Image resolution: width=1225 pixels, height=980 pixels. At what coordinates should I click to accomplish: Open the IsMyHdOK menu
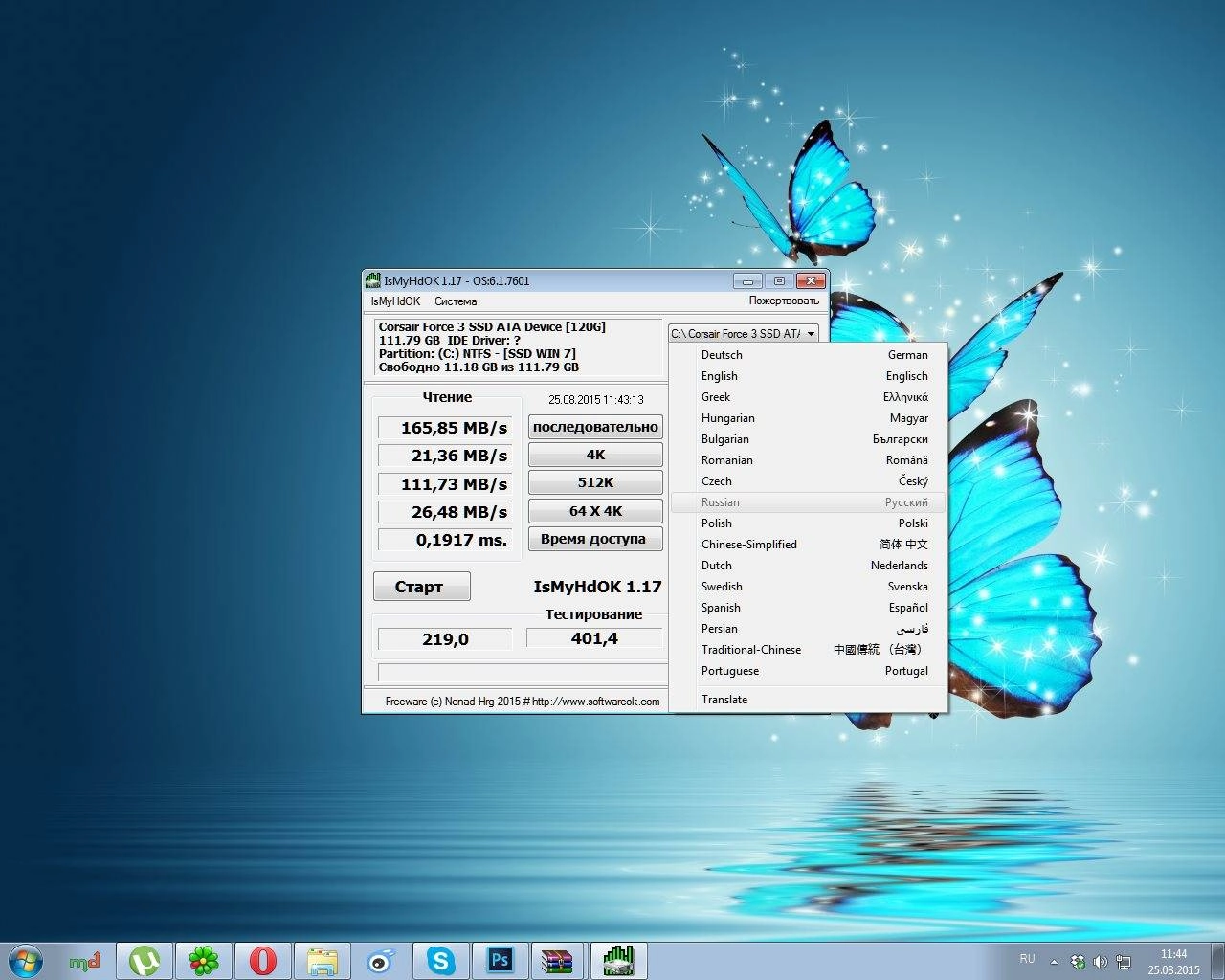[395, 301]
